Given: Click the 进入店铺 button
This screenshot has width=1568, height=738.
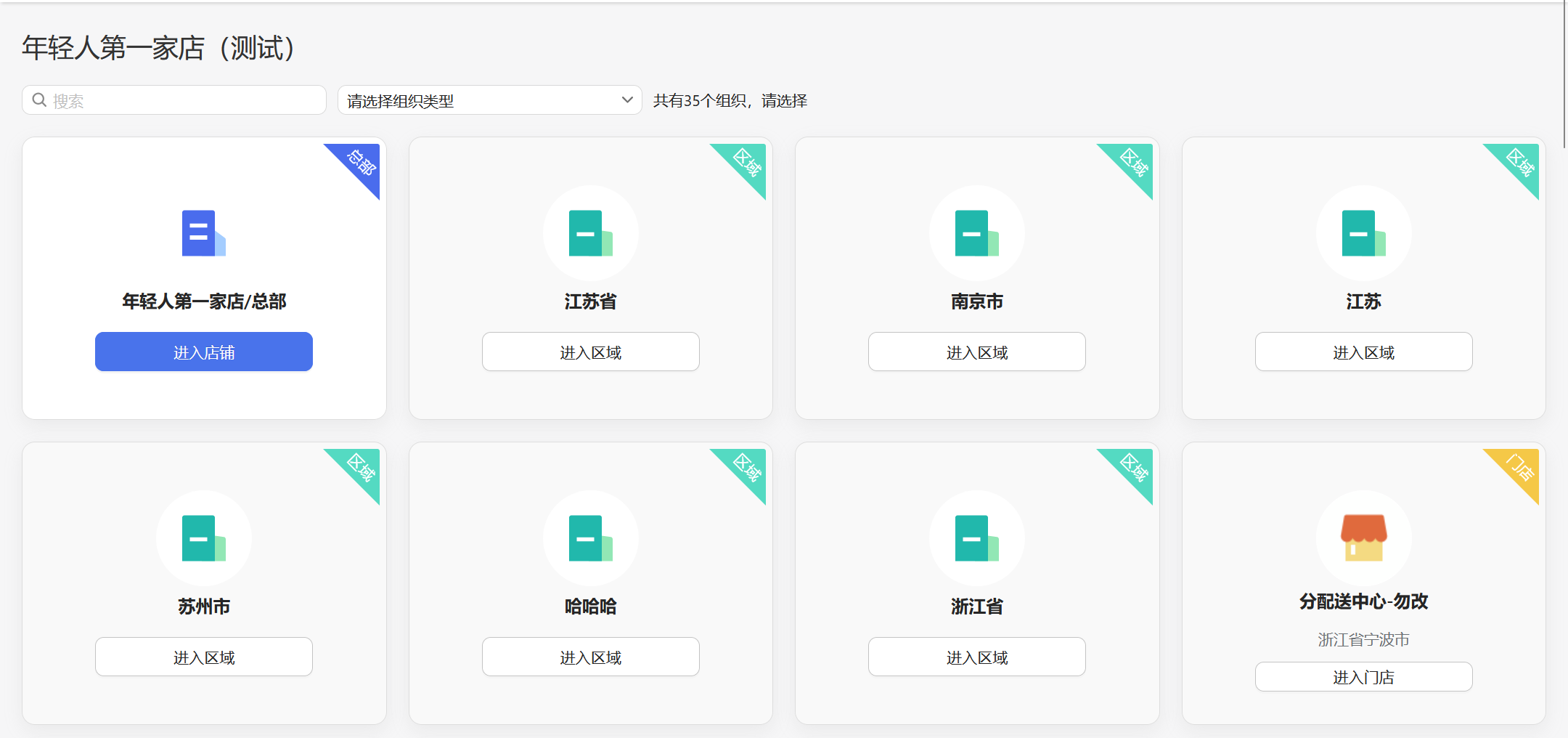Looking at the screenshot, I should click(x=204, y=352).
